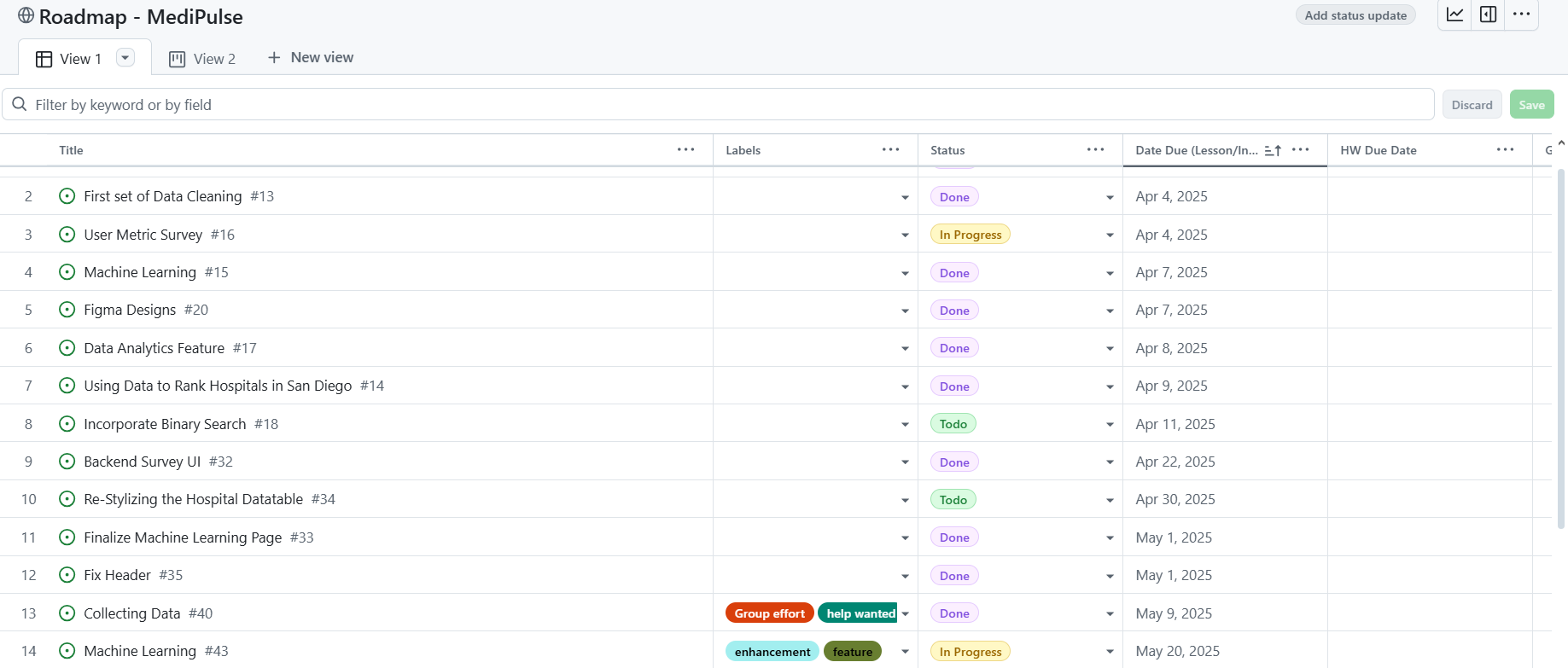Click the Save button
The image size is (1568, 668).
pos(1531,105)
